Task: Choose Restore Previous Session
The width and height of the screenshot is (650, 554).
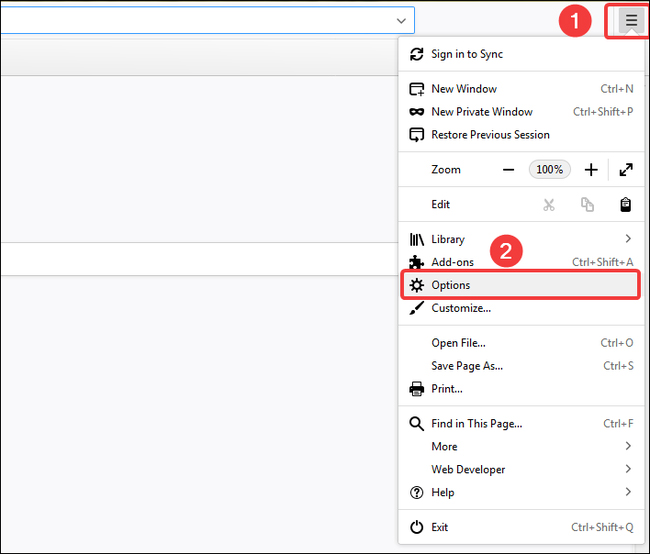Action: 490,135
